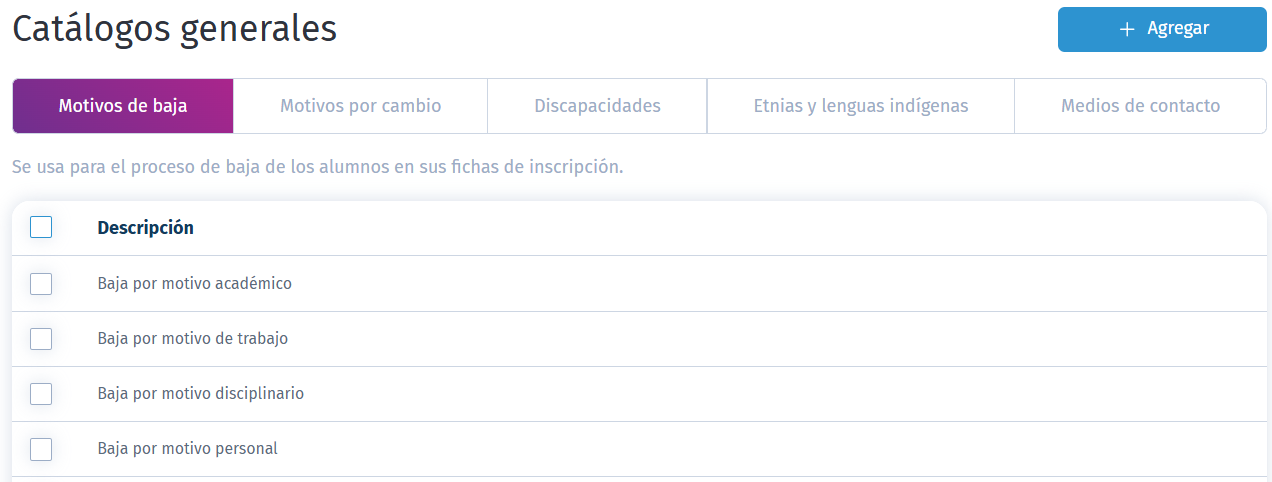Click the description text about proceso de baja
The height and width of the screenshot is (482, 1272).
tap(317, 166)
